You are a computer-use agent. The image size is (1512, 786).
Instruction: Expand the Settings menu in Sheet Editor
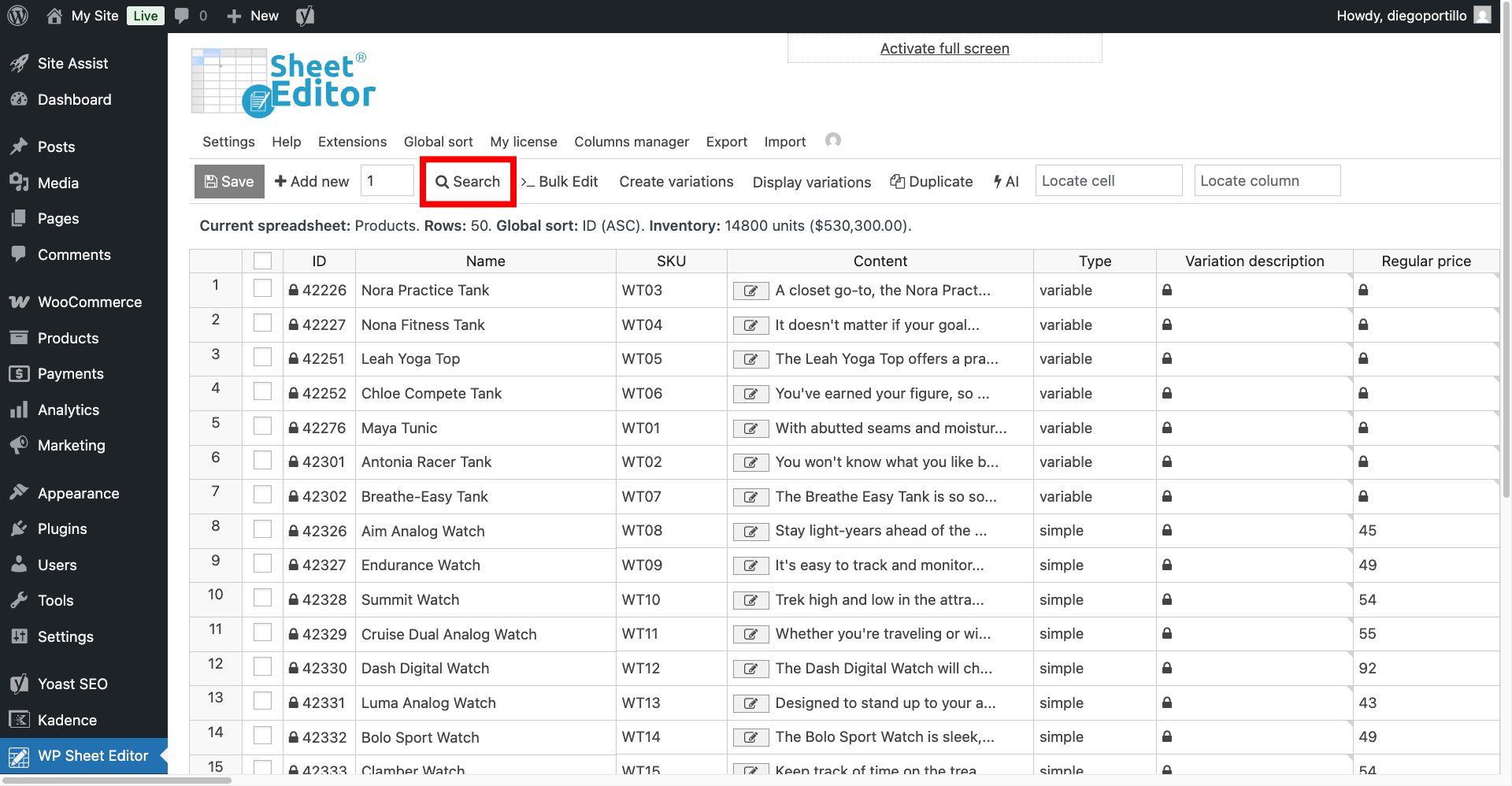point(228,142)
